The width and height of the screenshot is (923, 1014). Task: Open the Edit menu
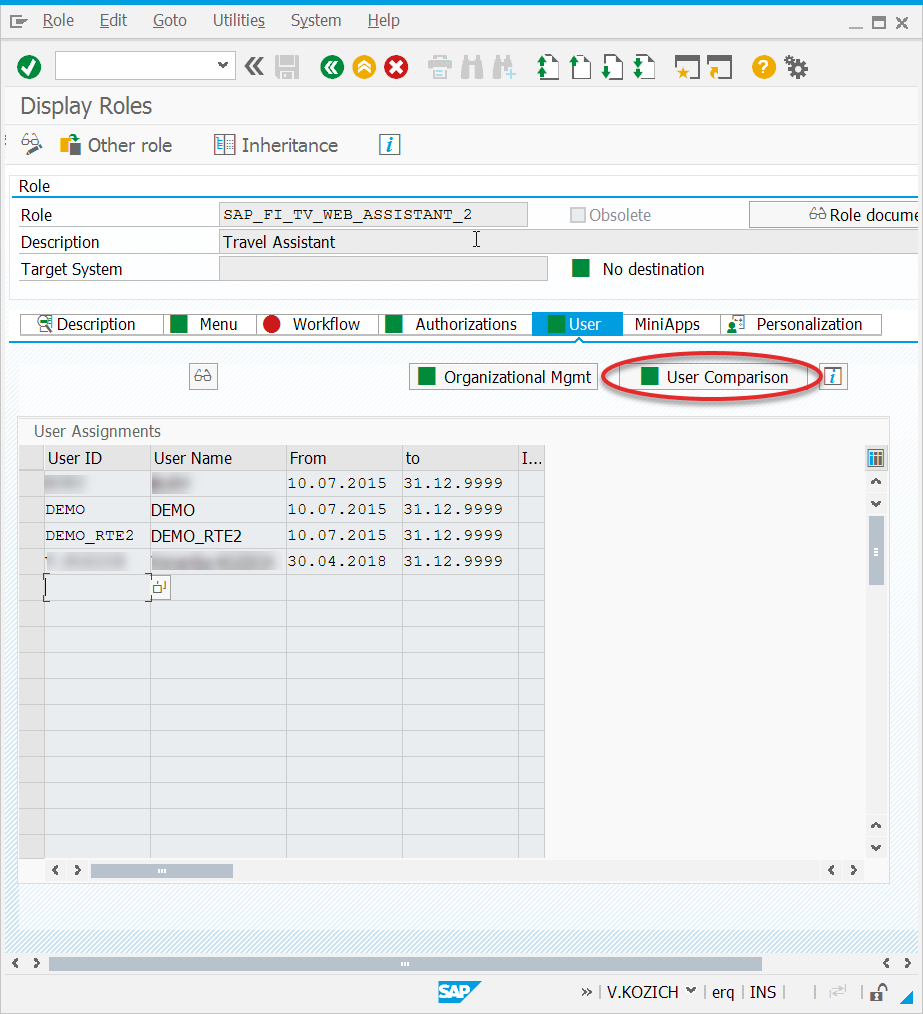(x=113, y=21)
